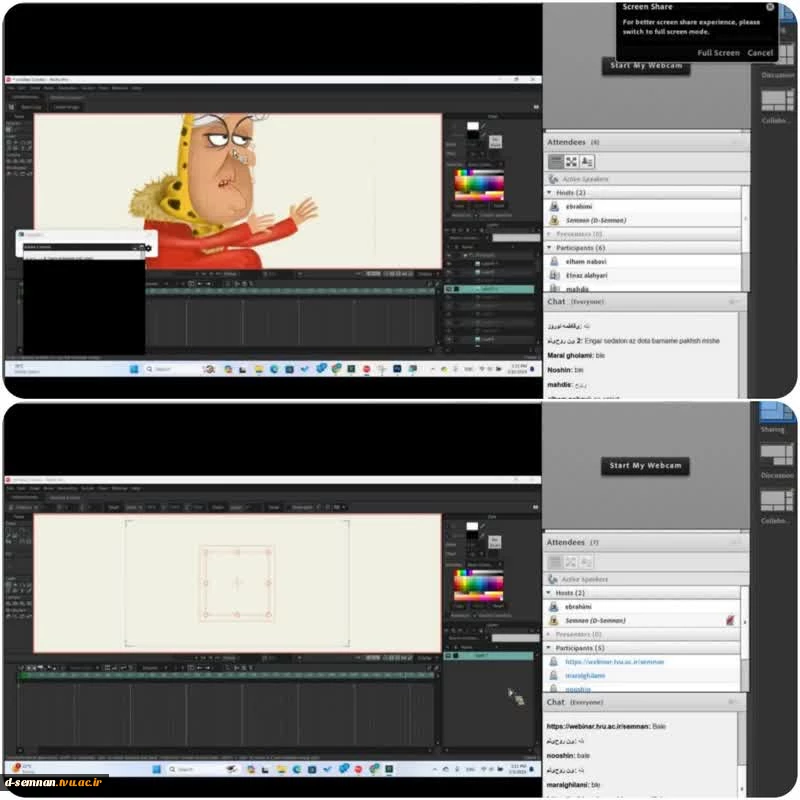Image resolution: width=800 pixels, height=800 pixels.
Task: Open Moho Scripts menu in lower screenshot
Action: tap(88, 489)
